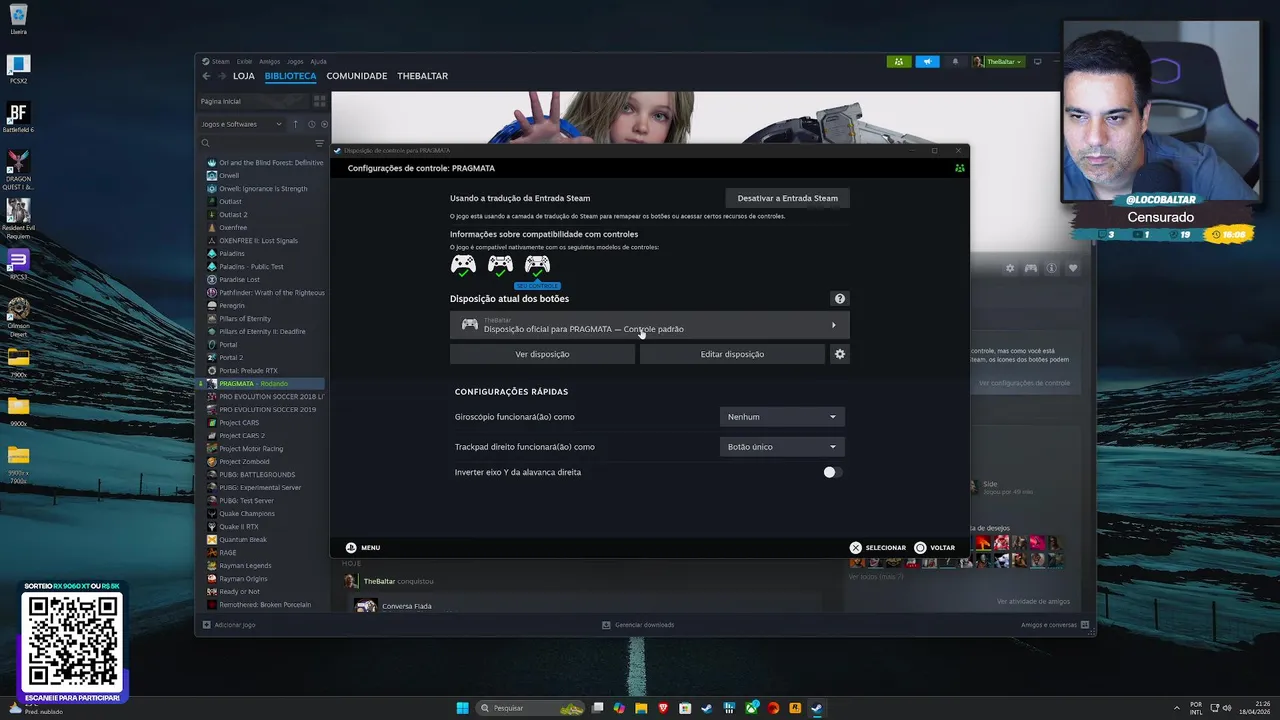Open the Brave browser taskbar icon
This screenshot has width=1280, height=720.
[664, 708]
